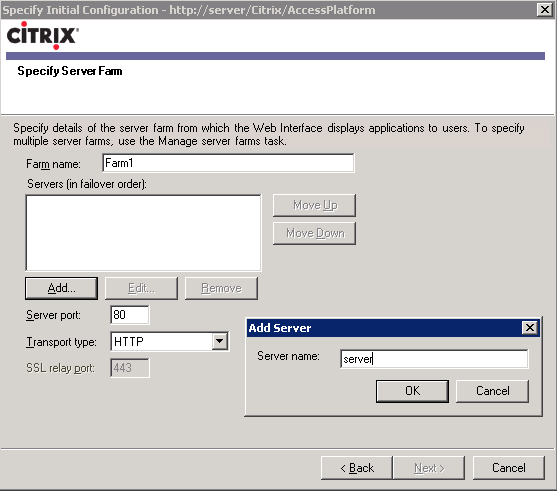Click the Edit... server button
Viewport: 557px width, 491px height.
tap(141, 288)
